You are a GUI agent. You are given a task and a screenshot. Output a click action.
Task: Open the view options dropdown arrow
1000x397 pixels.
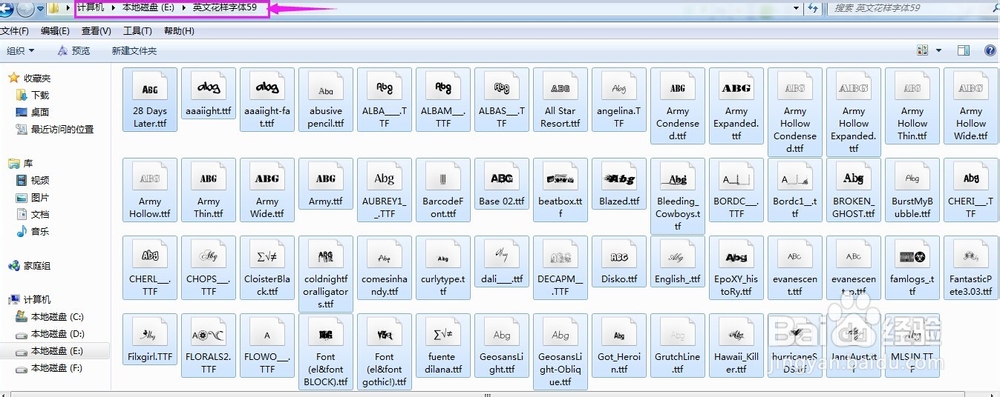point(938,50)
